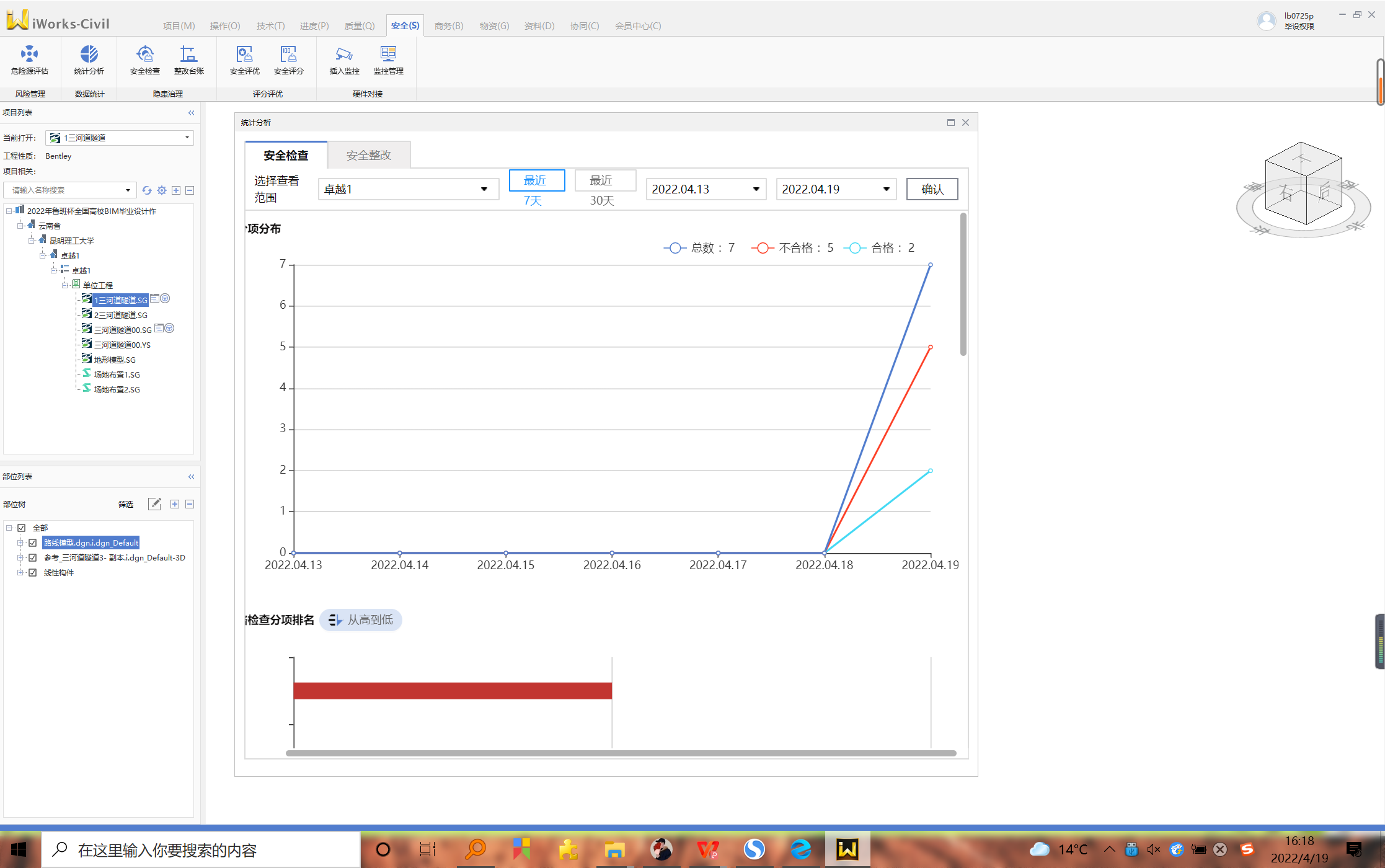The width and height of the screenshot is (1385, 868).
Task: Open the 安全检查 safety inspection tool in ribbon
Action: (144, 60)
